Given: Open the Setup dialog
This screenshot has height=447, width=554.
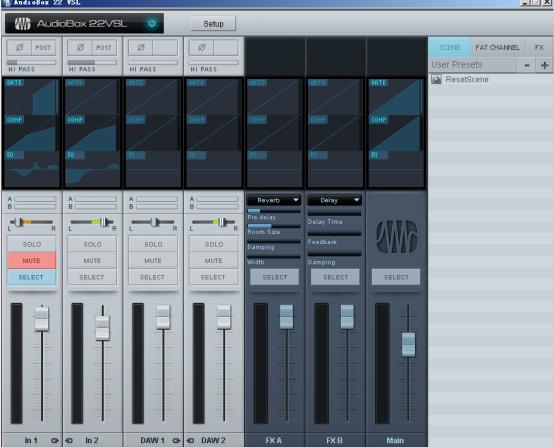Looking at the screenshot, I should click(213, 24).
